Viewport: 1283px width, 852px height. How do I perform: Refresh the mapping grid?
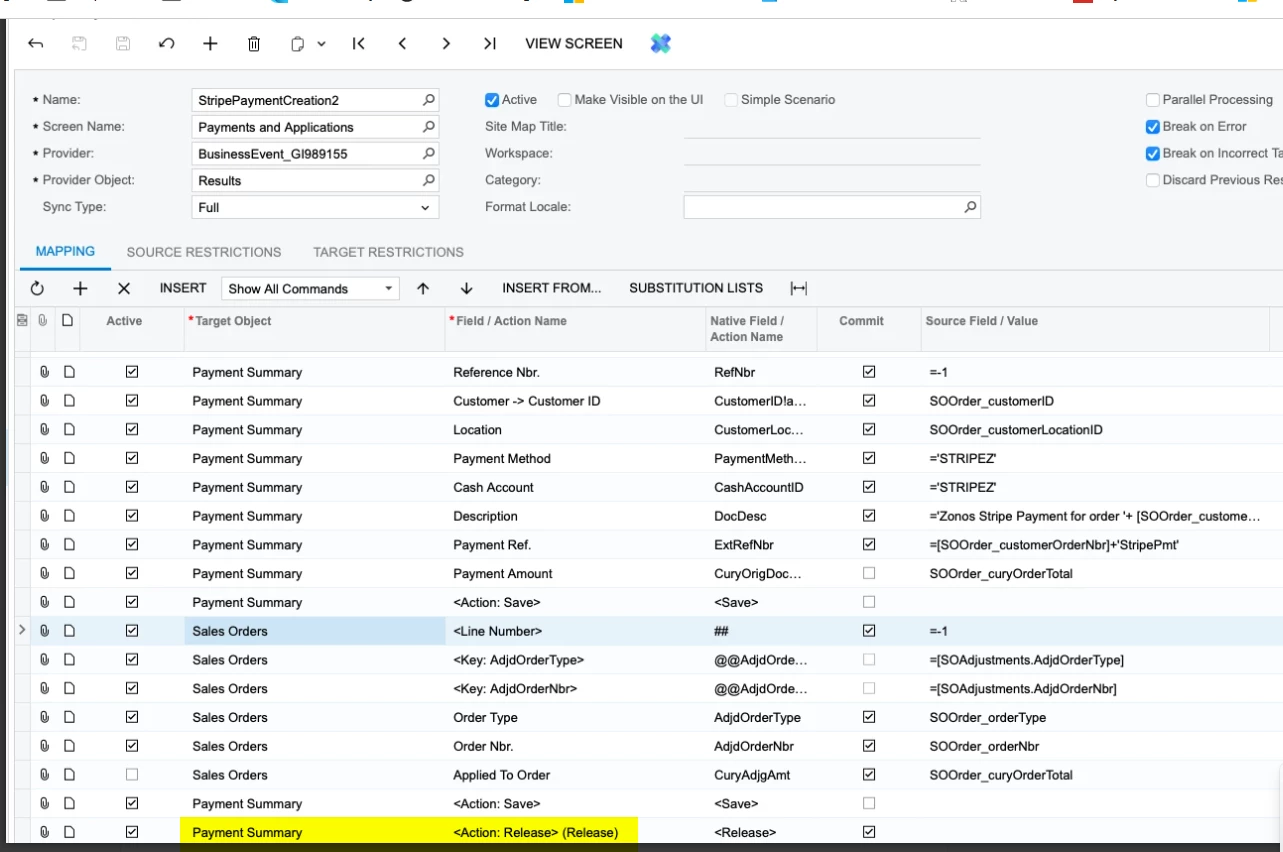coord(37,288)
